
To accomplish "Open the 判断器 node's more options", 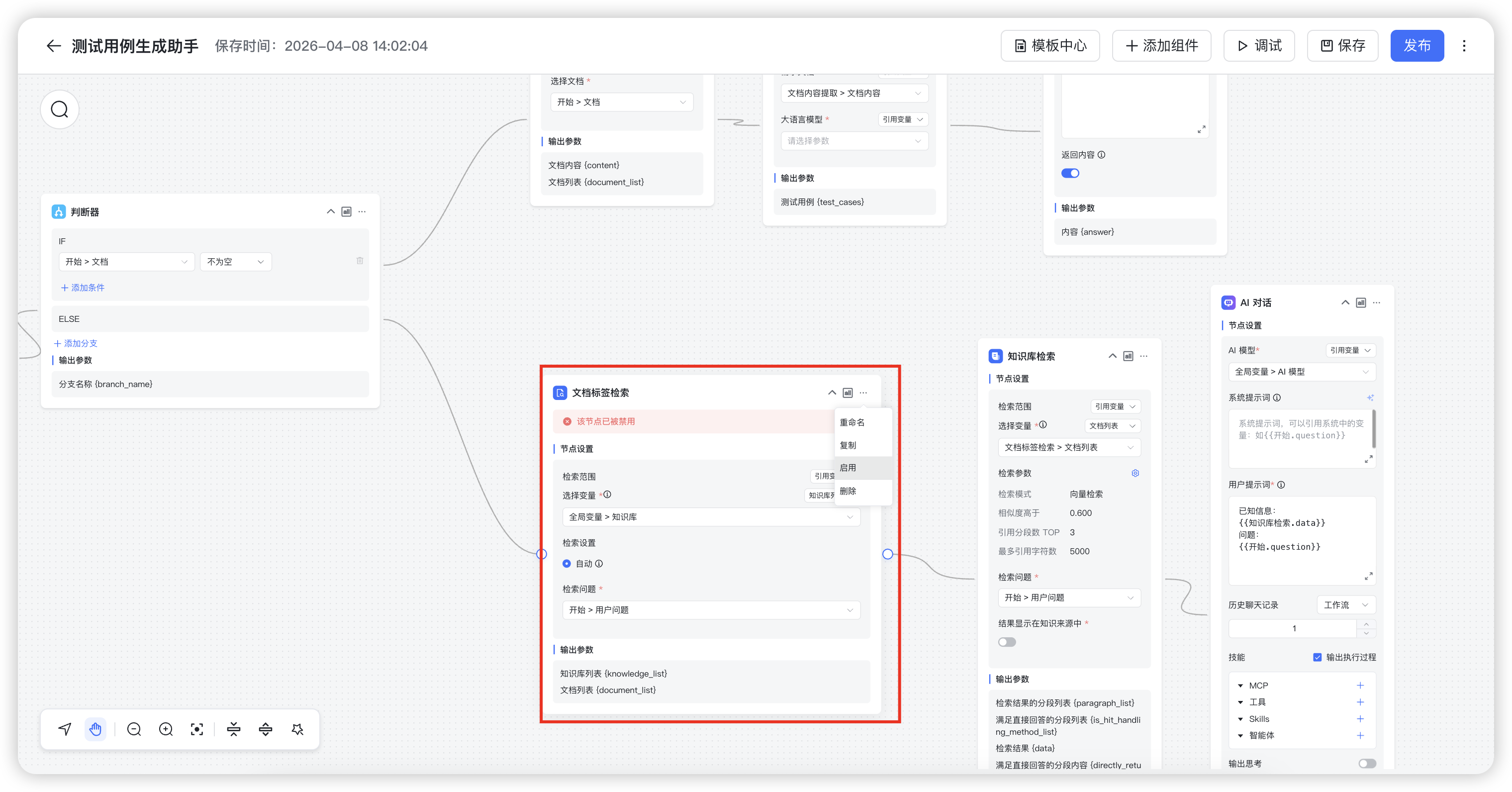I will click(362, 211).
